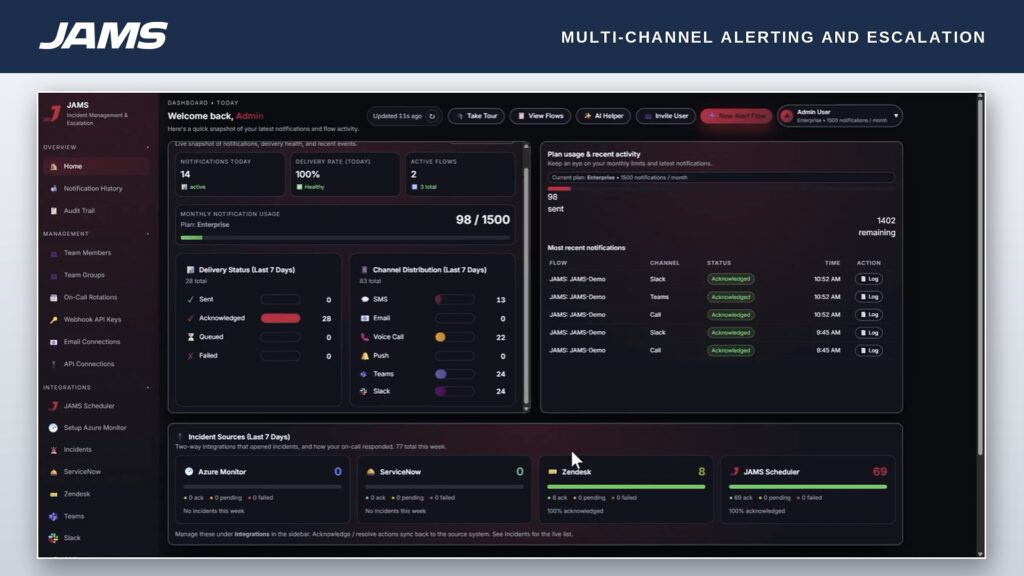Open Log for Call 9:45 AM notification
The height and width of the screenshot is (576, 1024).
869,351
